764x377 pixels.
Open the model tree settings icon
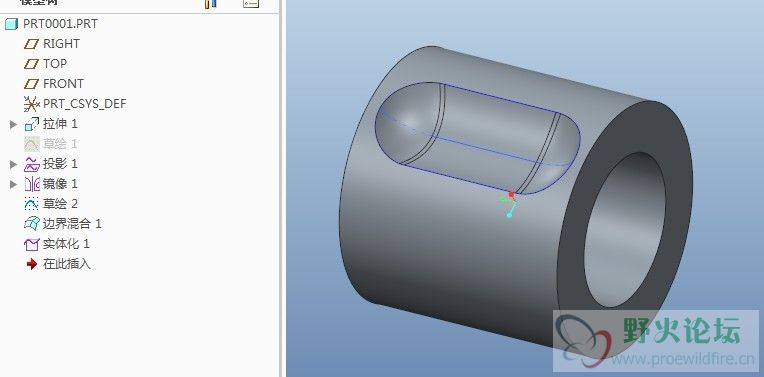210,4
